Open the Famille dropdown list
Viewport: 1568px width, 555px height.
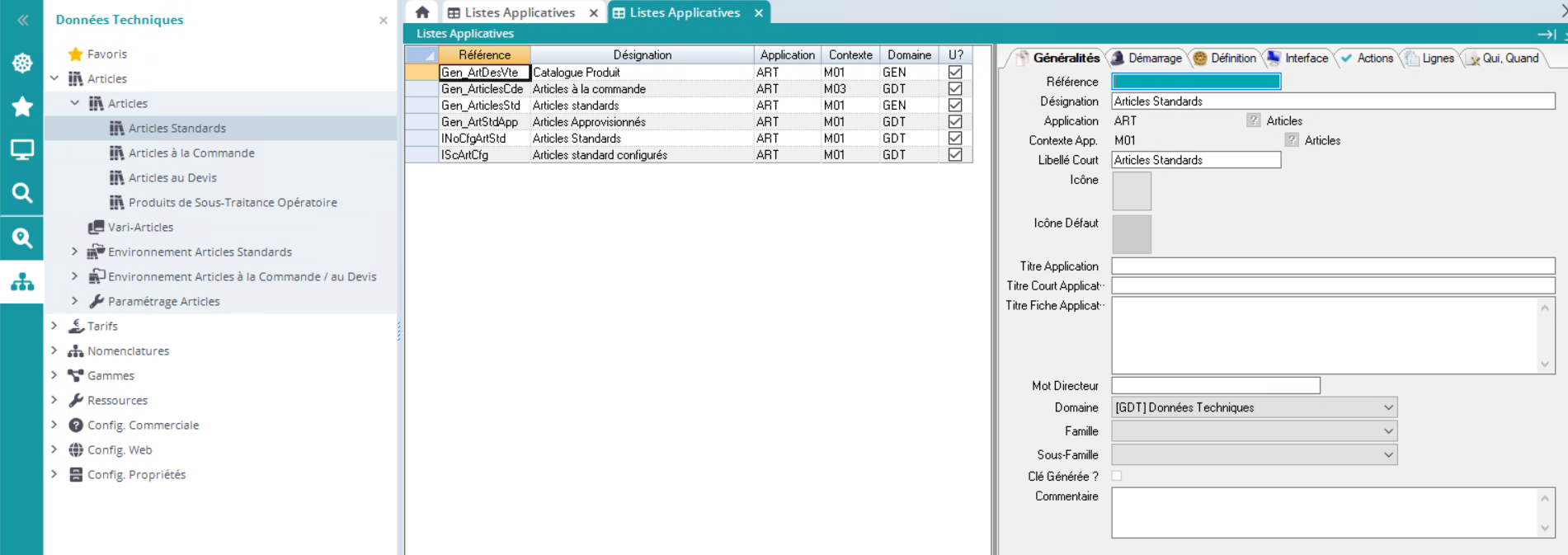click(1388, 431)
